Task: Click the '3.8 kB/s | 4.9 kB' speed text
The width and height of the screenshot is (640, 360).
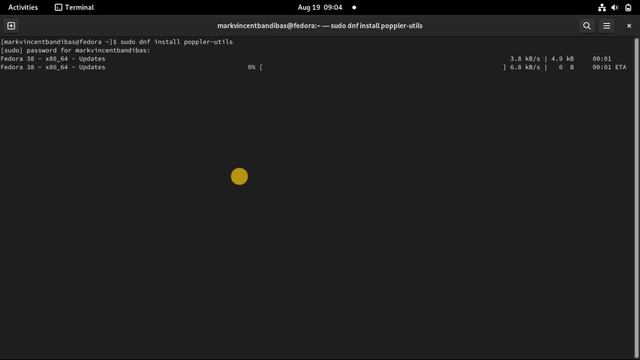Action: tap(542, 59)
